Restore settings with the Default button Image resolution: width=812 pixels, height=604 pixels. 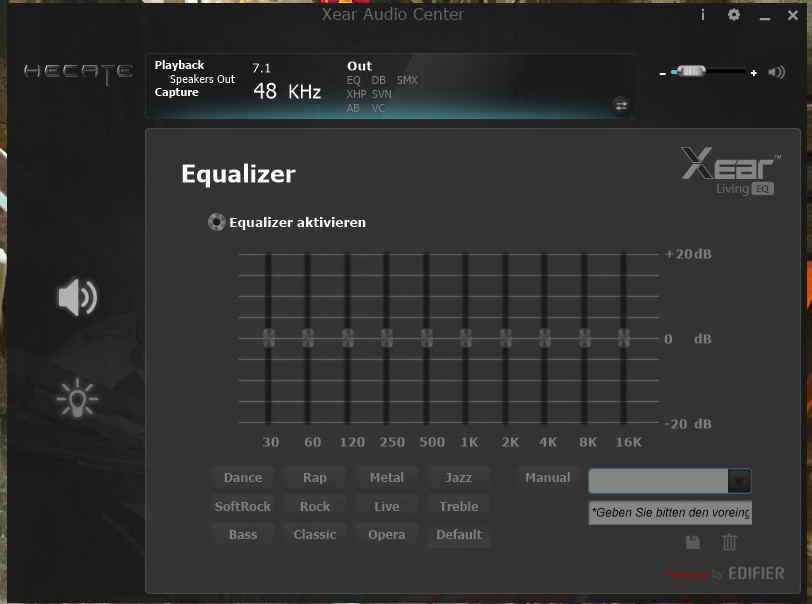459,534
